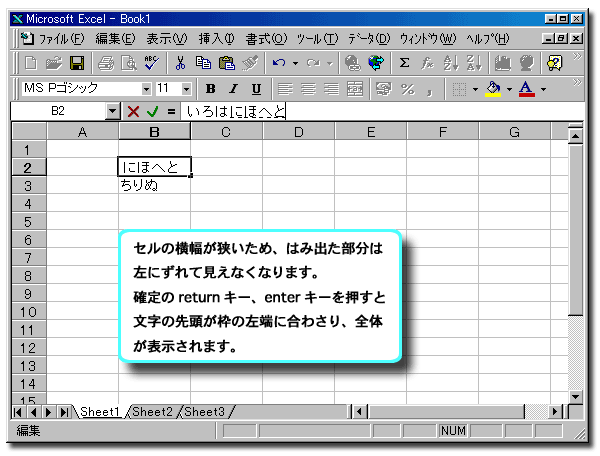Open the ファイル(F) menu
The height and width of the screenshot is (456, 600).
click(61, 39)
